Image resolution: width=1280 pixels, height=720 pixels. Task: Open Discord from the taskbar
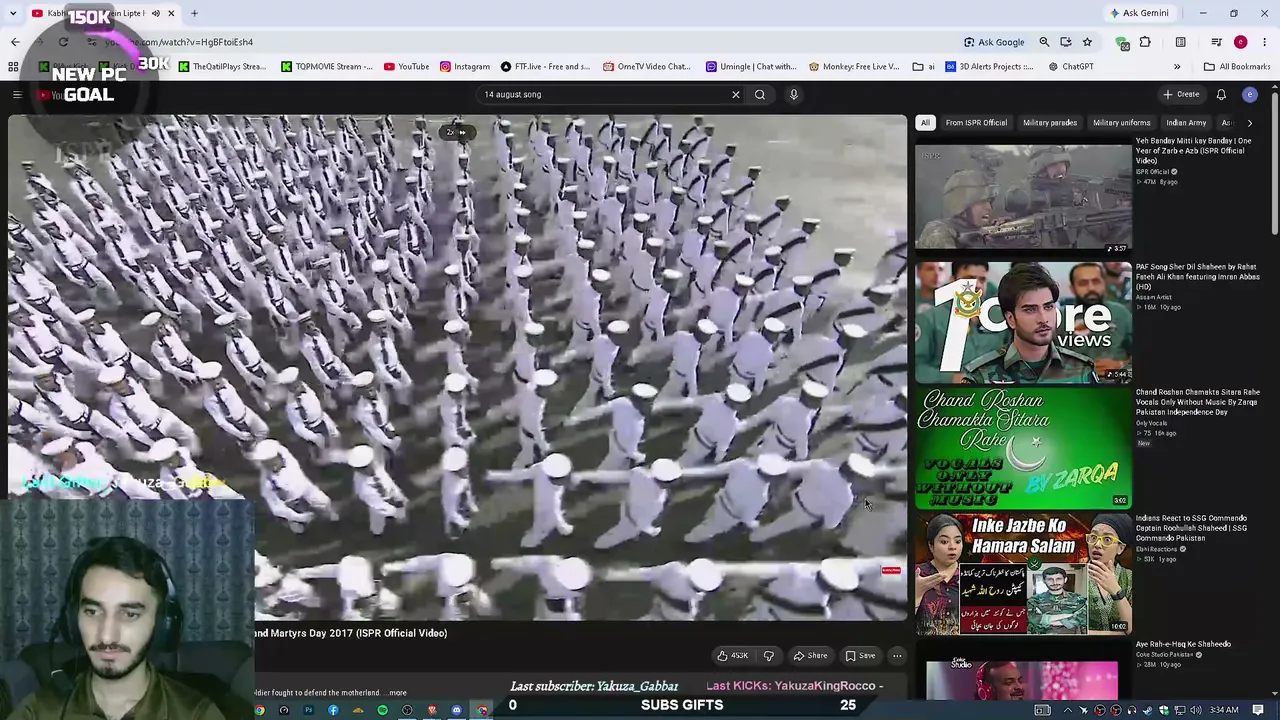point(456,710)
